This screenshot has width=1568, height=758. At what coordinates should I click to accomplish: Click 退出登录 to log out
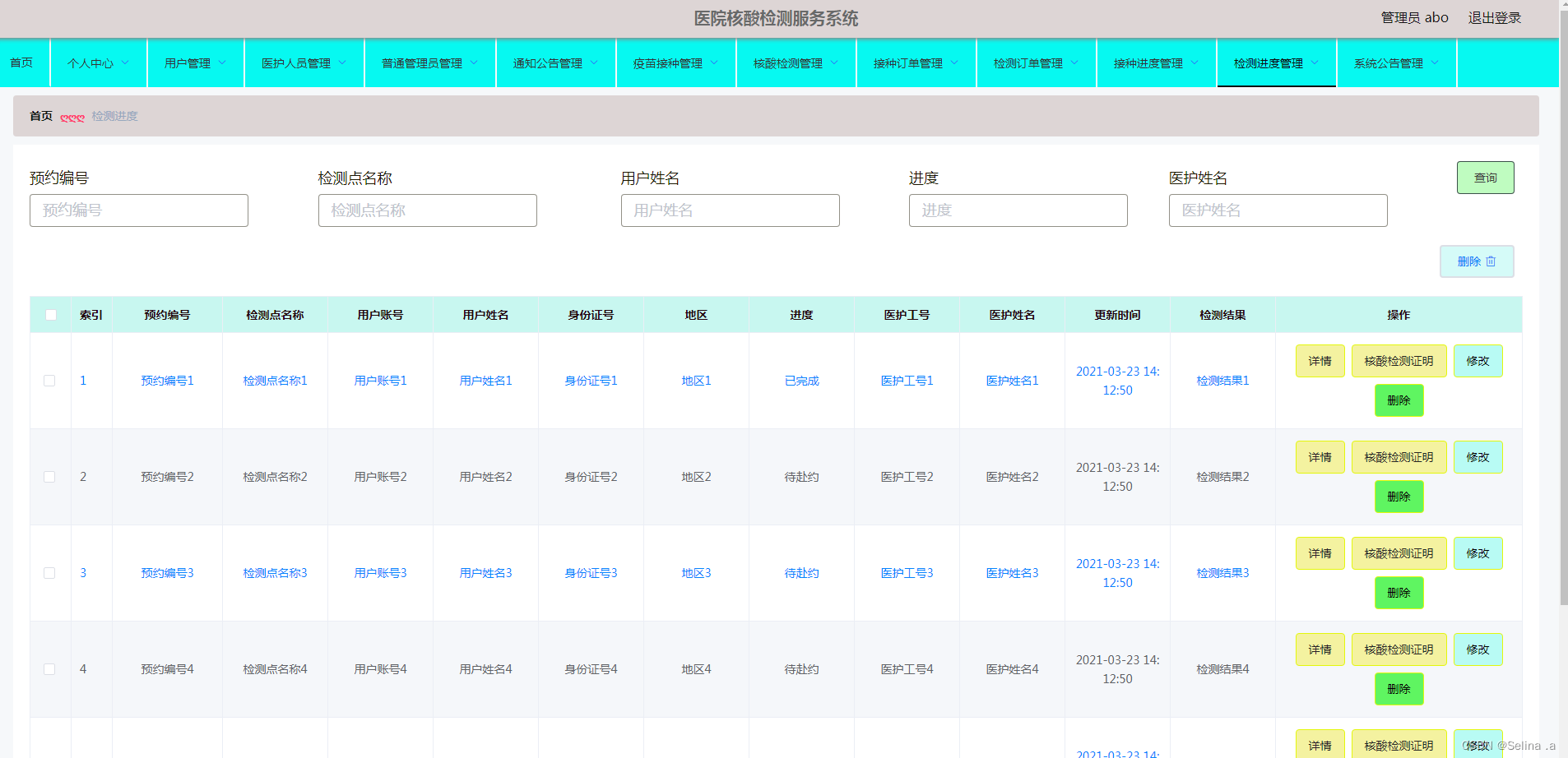point(1495,17)
